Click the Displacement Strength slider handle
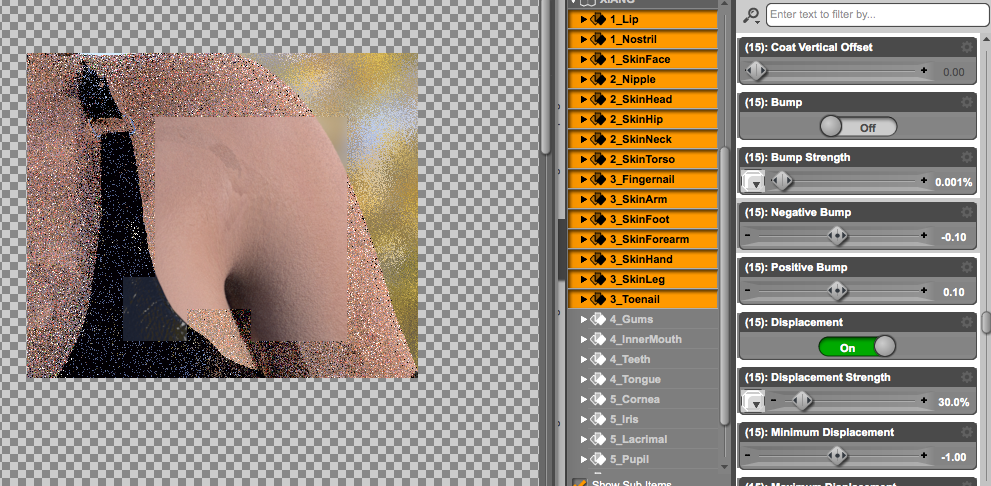 click(x=803, y=401)
